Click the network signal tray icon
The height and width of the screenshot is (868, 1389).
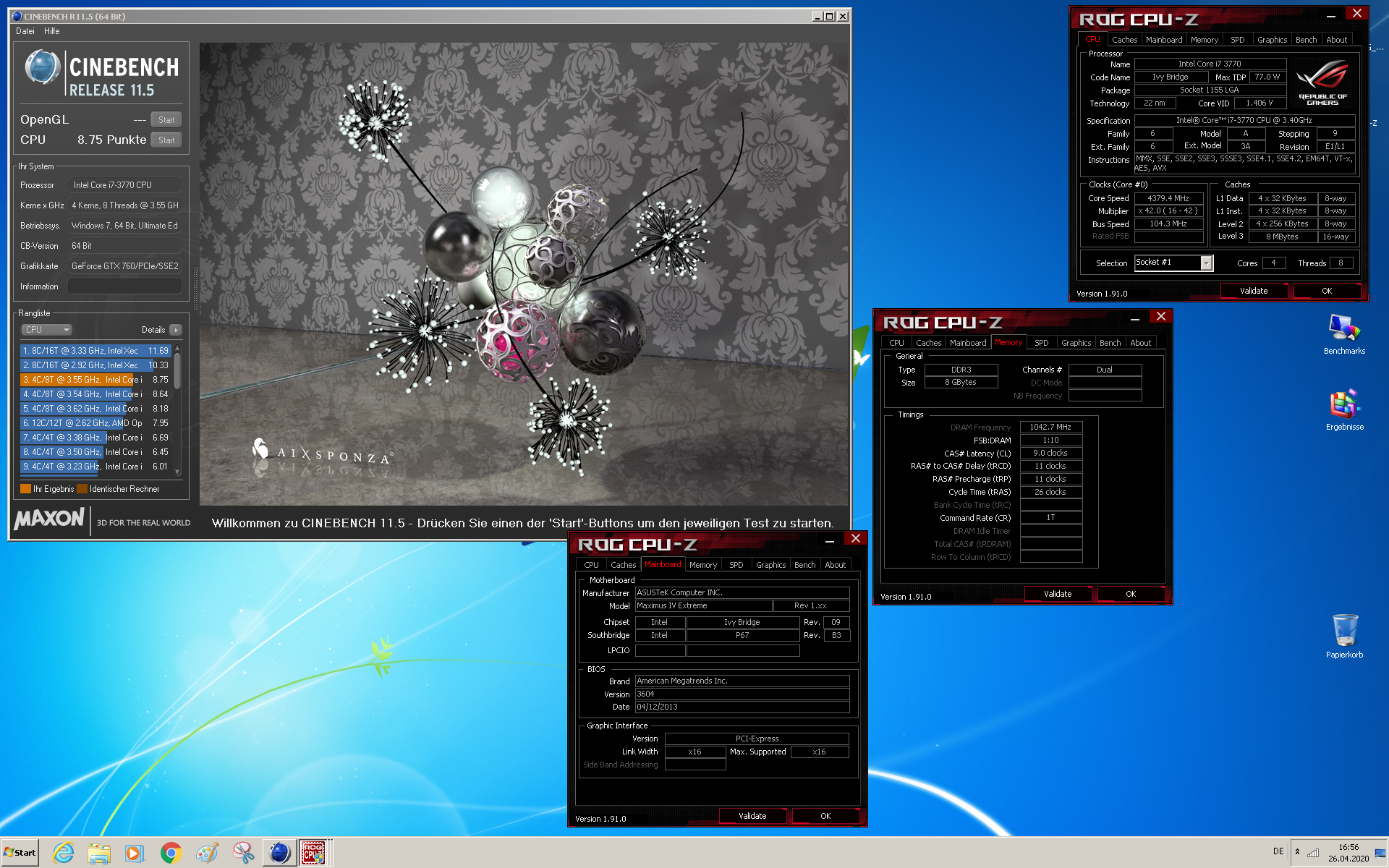pos(1313,852)
